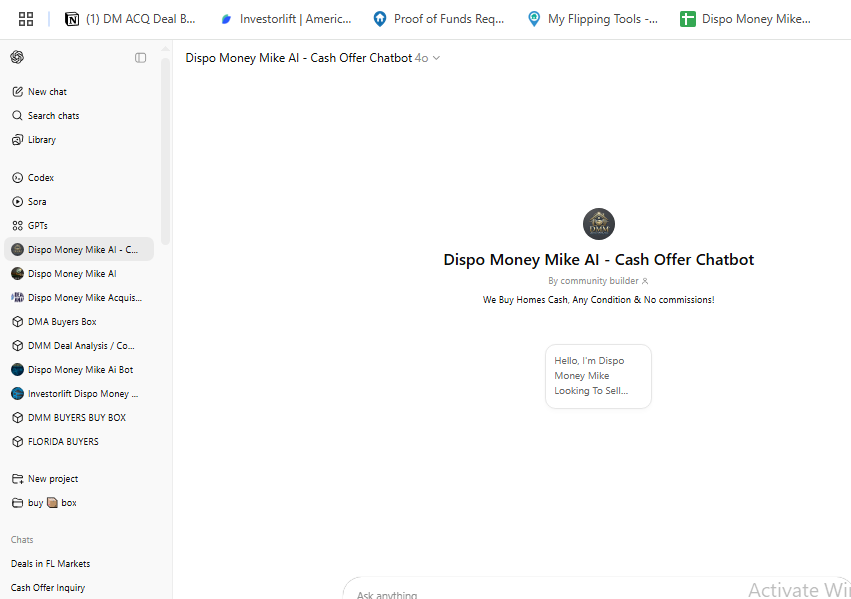Click the DMM chatbot avatar image
This screenshot has width=851, height=599.
click(599, 224)
